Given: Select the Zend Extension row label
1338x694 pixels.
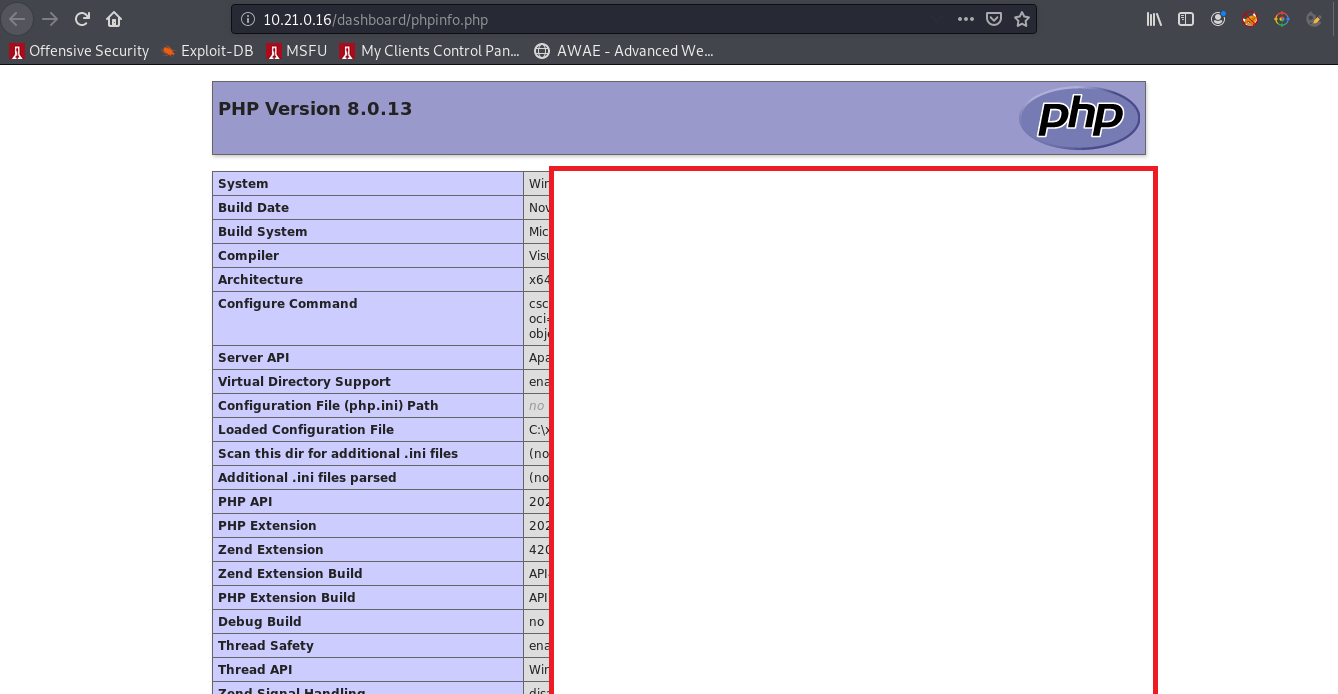Looking at the screenshot, I should [270, 550].
